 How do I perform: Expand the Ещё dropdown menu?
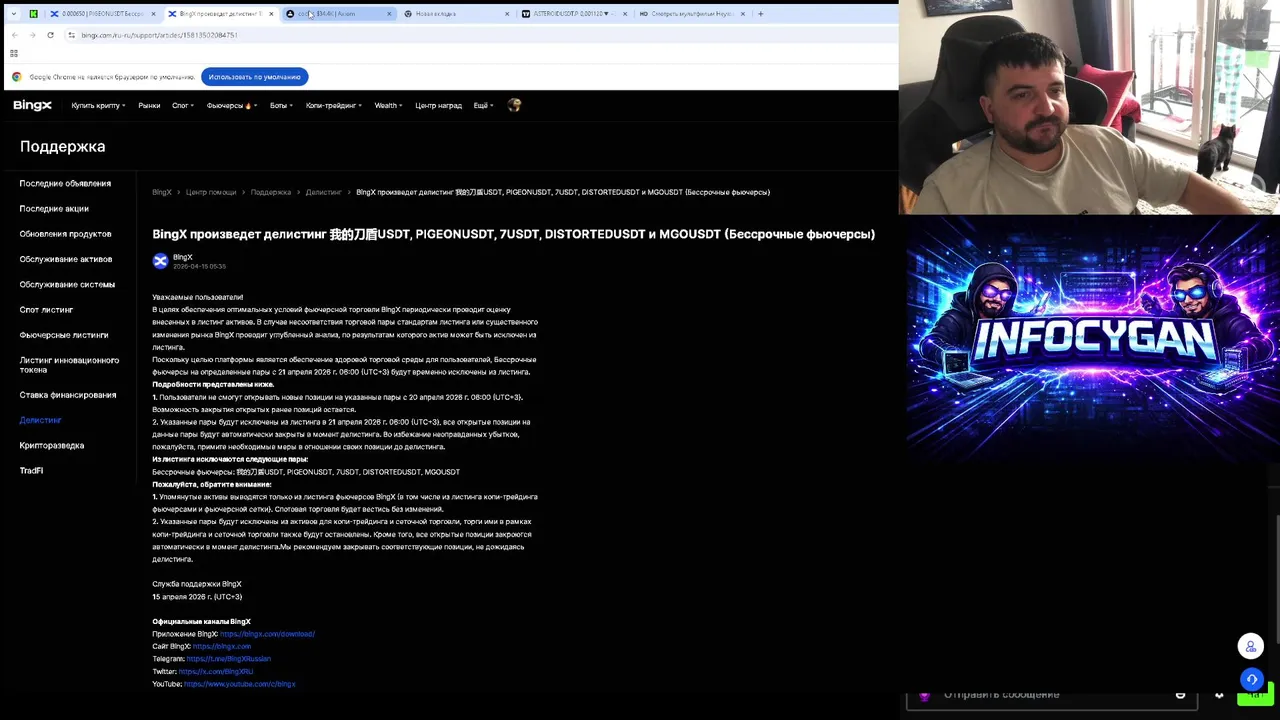coord(483,105)
